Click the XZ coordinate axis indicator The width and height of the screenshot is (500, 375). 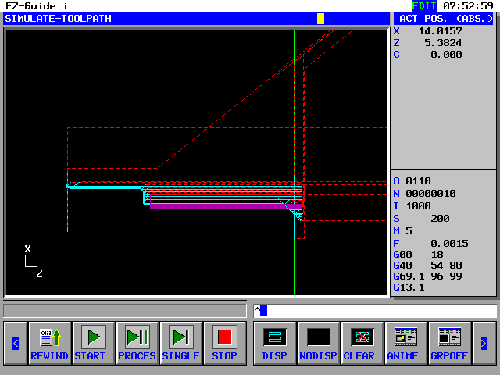click(x=33, y=261)
